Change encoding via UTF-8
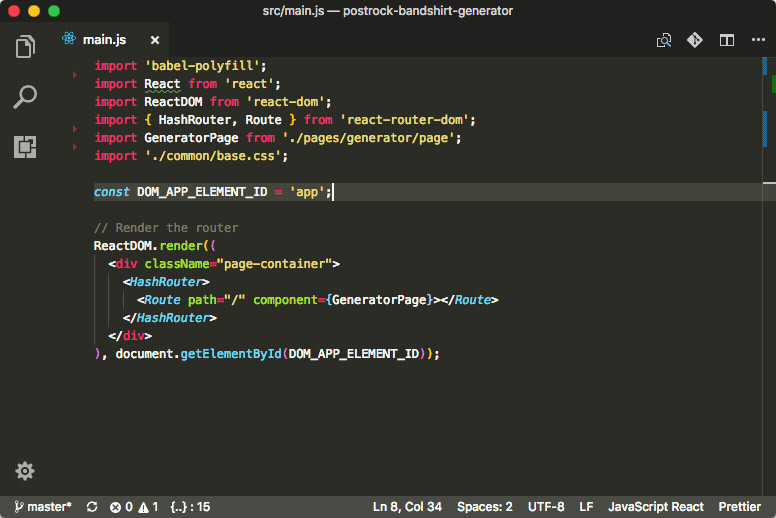Viewport: 776px width, 518px height. [545, 507]
